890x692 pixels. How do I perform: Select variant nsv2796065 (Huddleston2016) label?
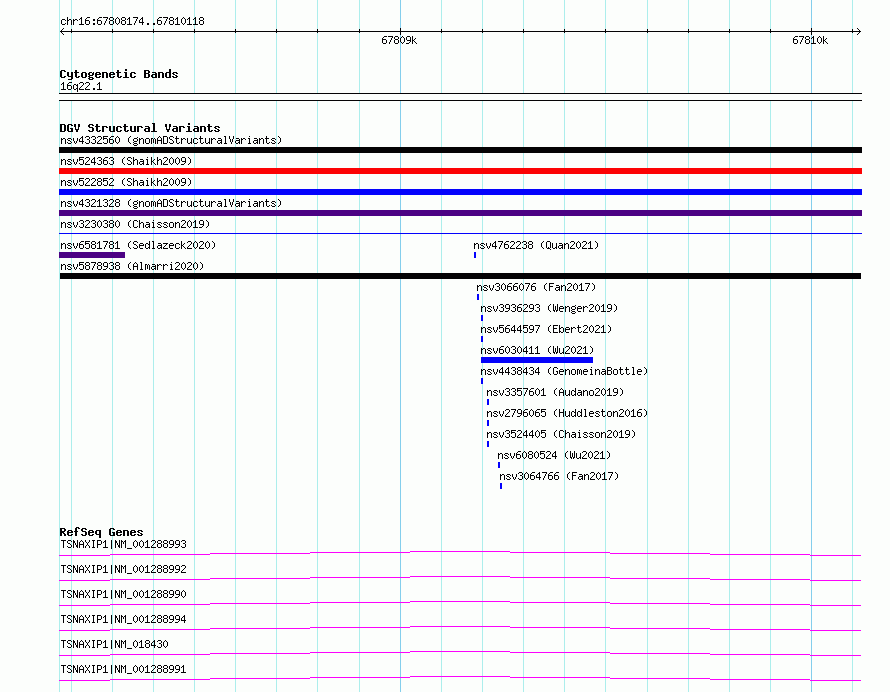click(567, 413)
